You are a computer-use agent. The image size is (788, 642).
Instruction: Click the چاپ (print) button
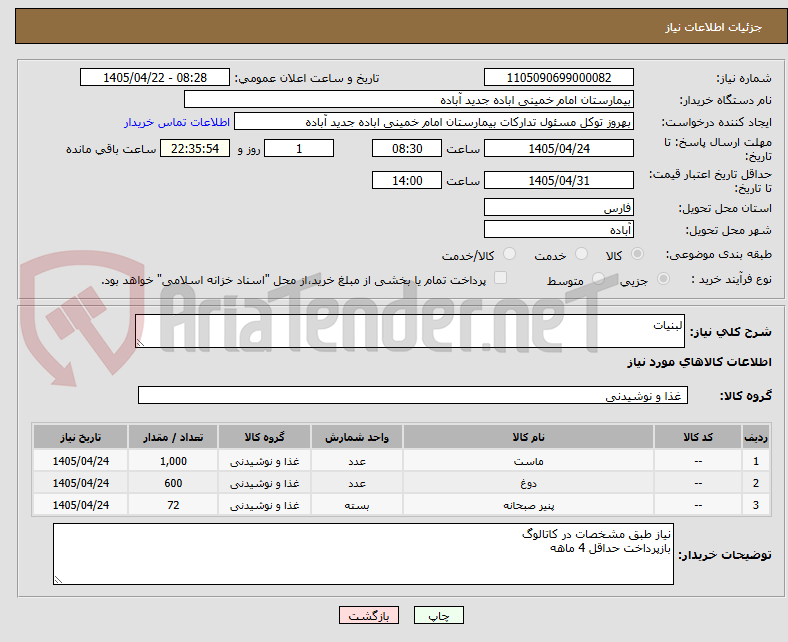(x=438, y=615)
